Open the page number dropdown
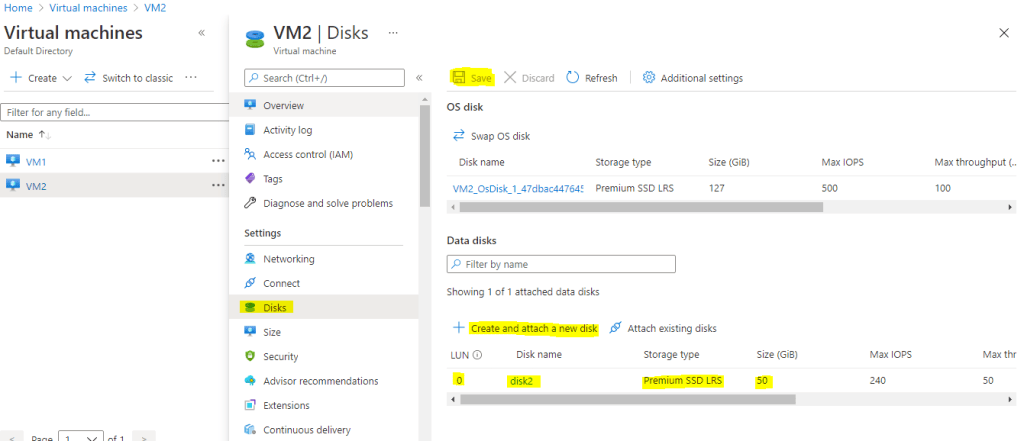The image size is (1024, 441). click(x=81, y=436)
